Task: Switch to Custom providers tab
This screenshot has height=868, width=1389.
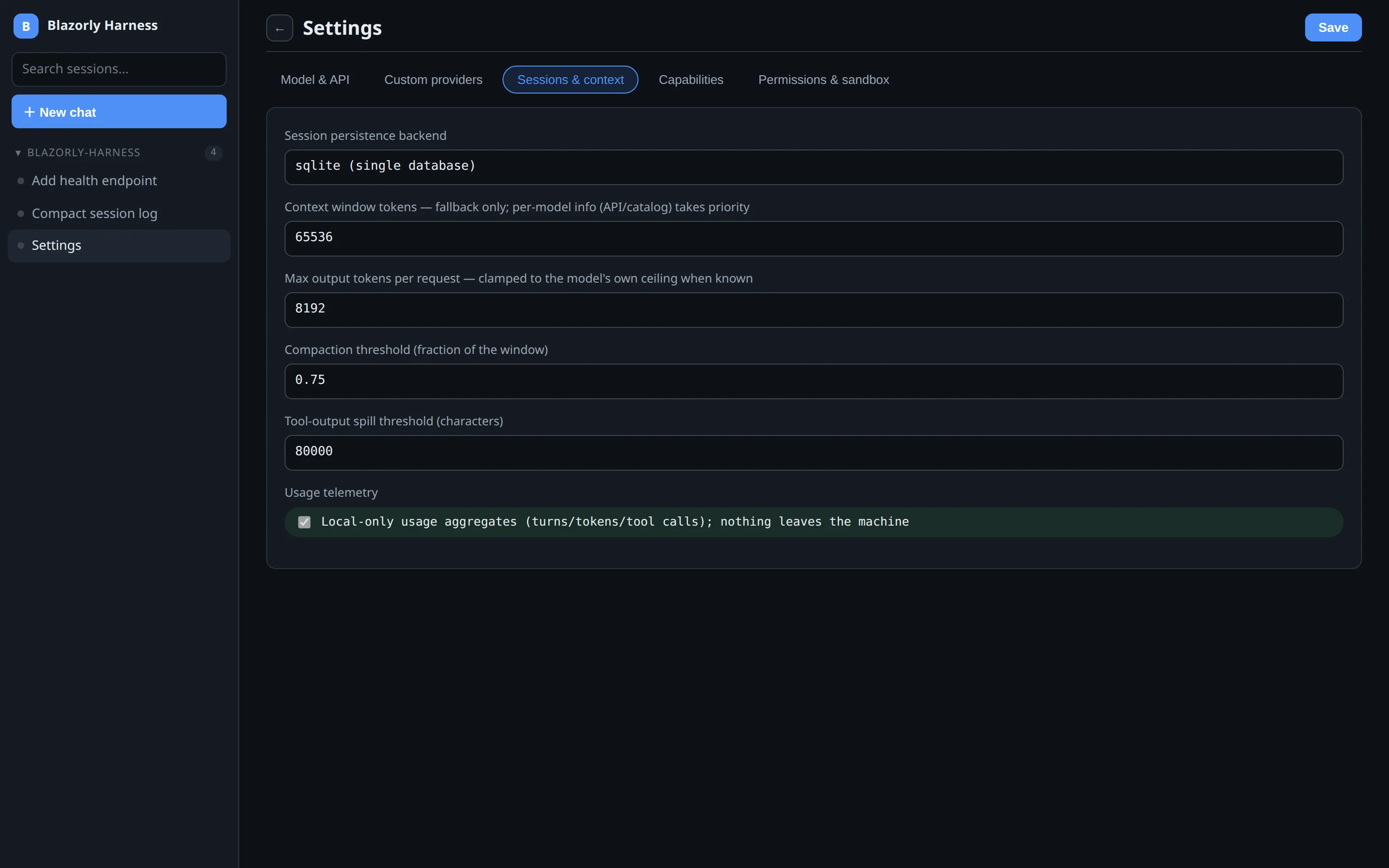Action: click(x=434, y=80)
